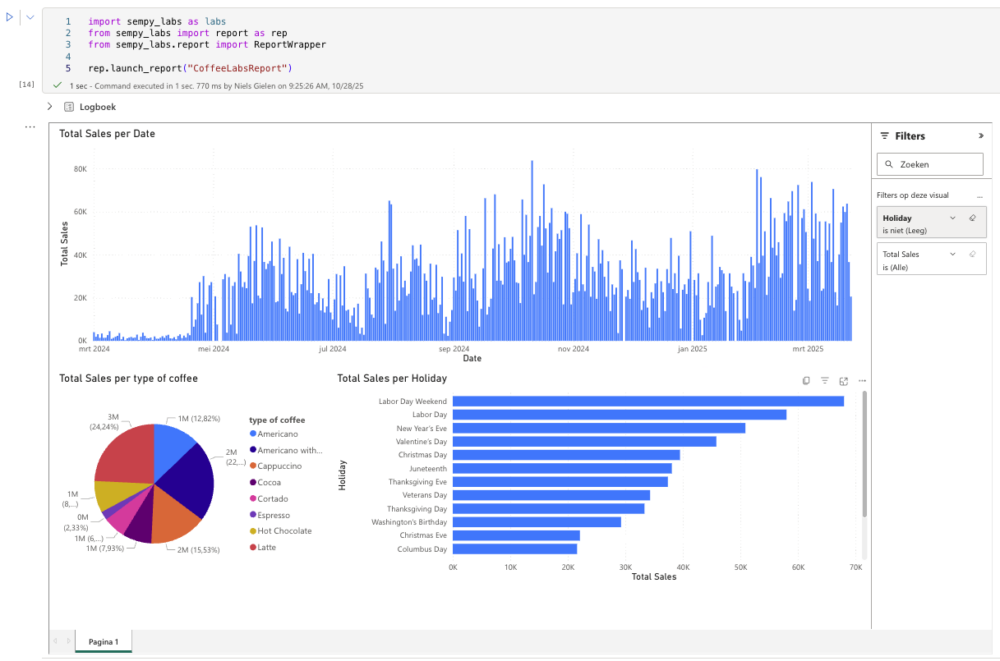Collapse the Filters pane

coord(982,135)
